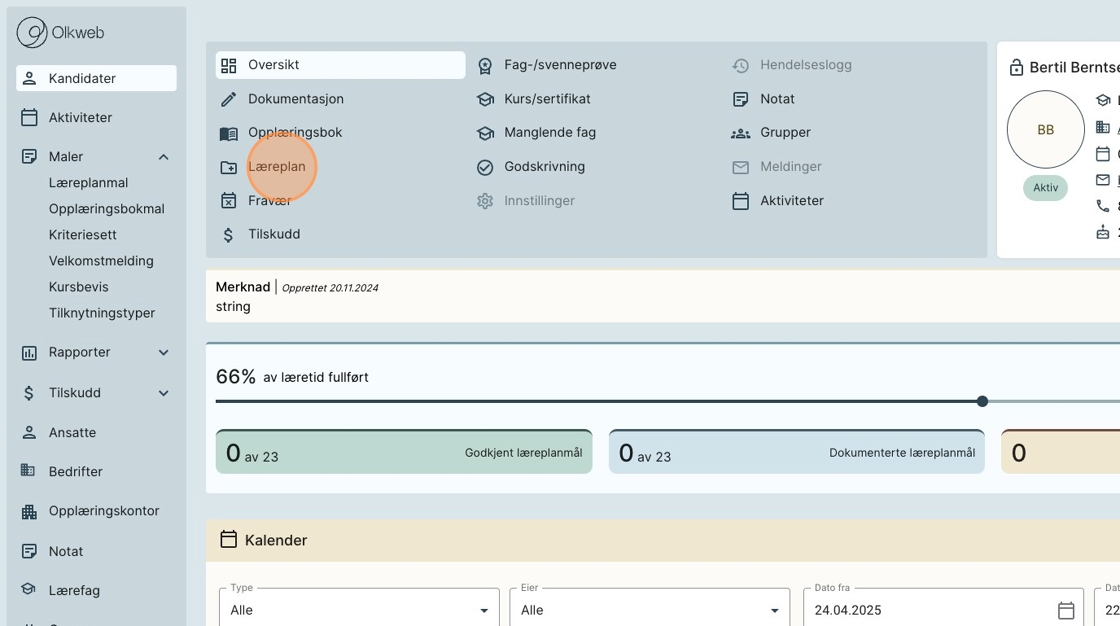1120x626 pixels.
Task: Click the Dokumentasjon pencil icon
Action: [x=229, y=99]
